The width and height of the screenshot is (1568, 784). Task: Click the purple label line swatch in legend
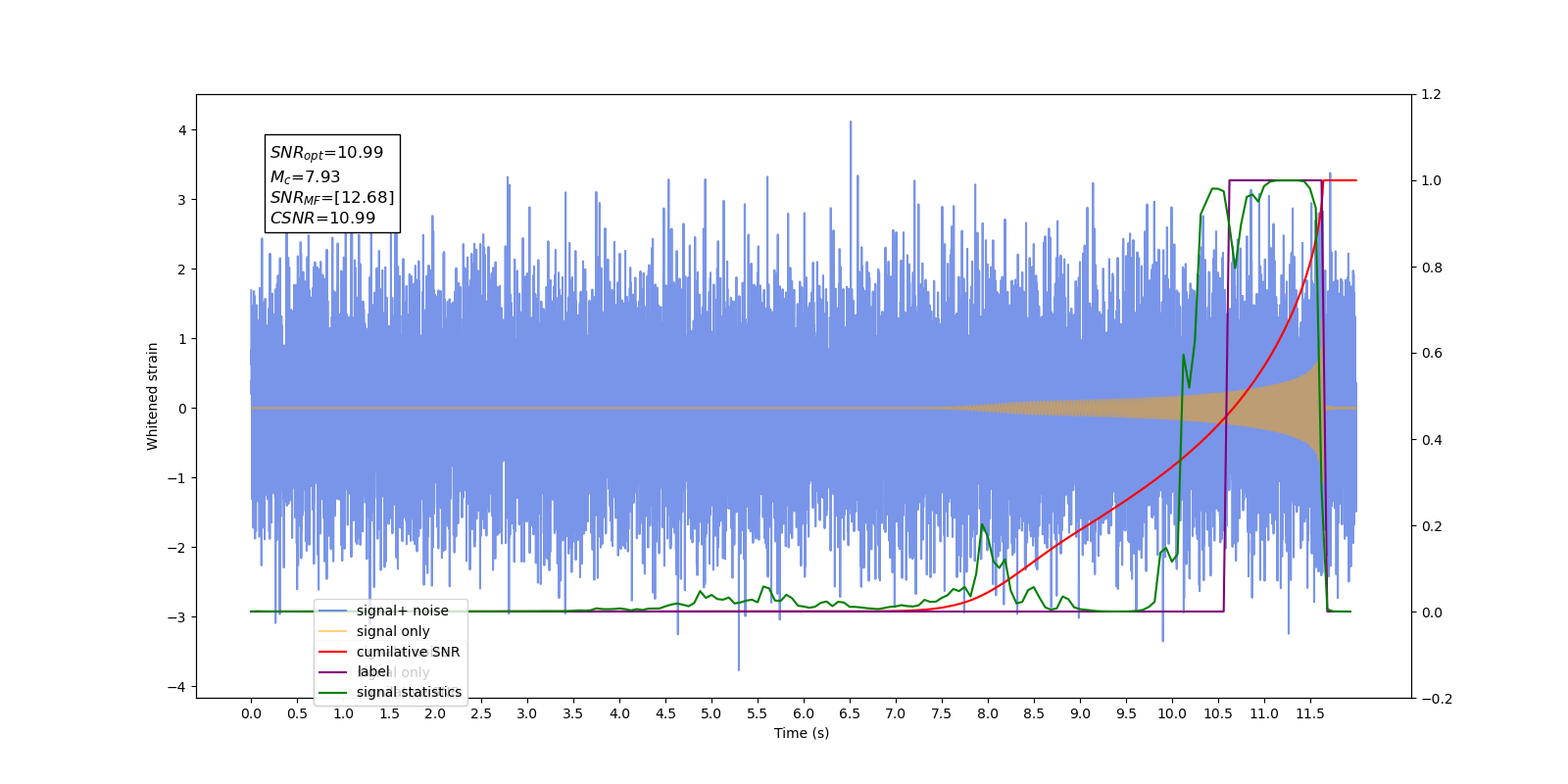[333, 672]
